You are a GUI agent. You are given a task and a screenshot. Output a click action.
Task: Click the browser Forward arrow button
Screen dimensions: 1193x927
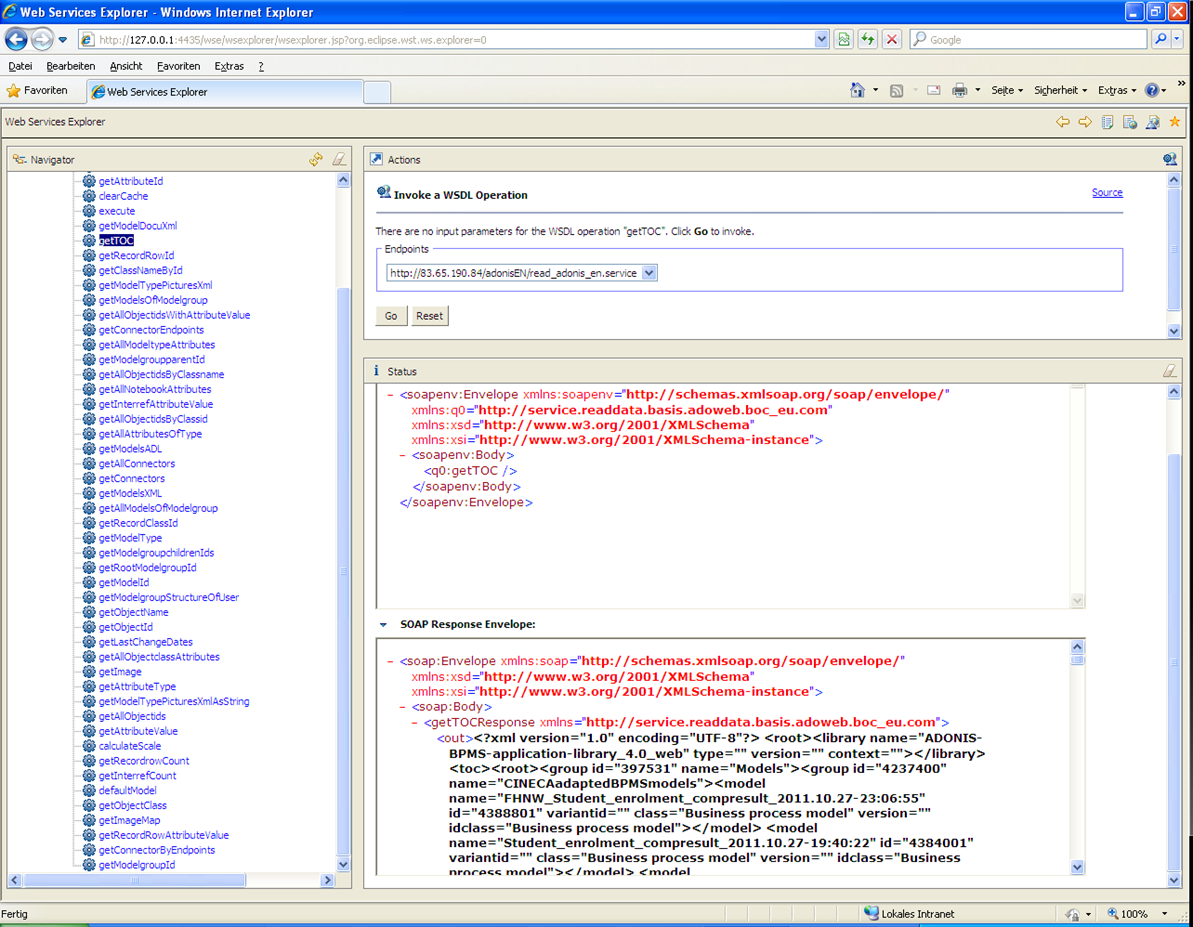pyautogui.click(x=43, y=39)
